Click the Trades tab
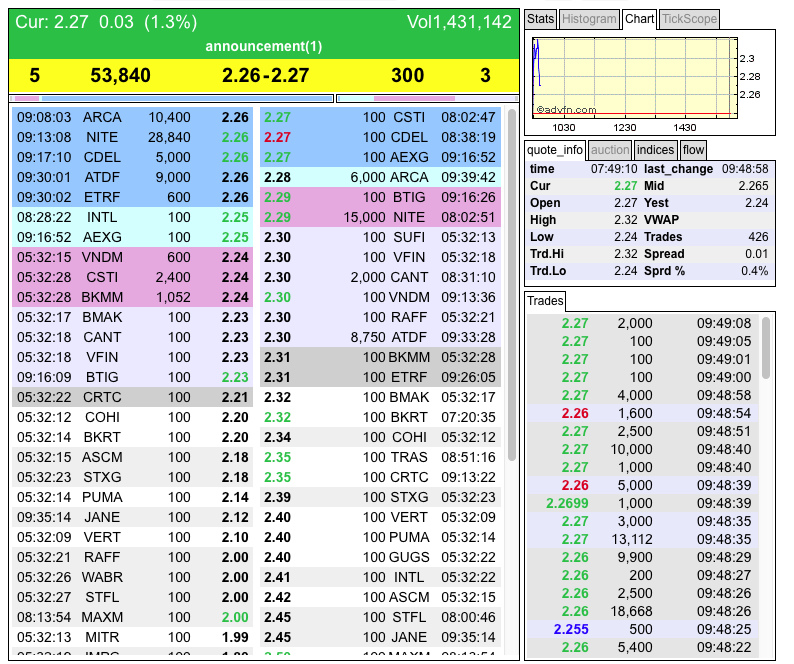The image size is (794, 664). pyautogui.click(x=546, y=300)
